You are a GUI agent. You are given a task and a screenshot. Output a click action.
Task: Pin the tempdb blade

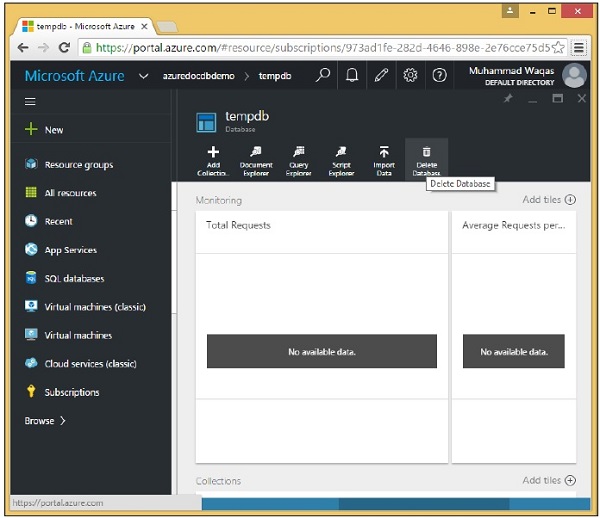point(508,99)
